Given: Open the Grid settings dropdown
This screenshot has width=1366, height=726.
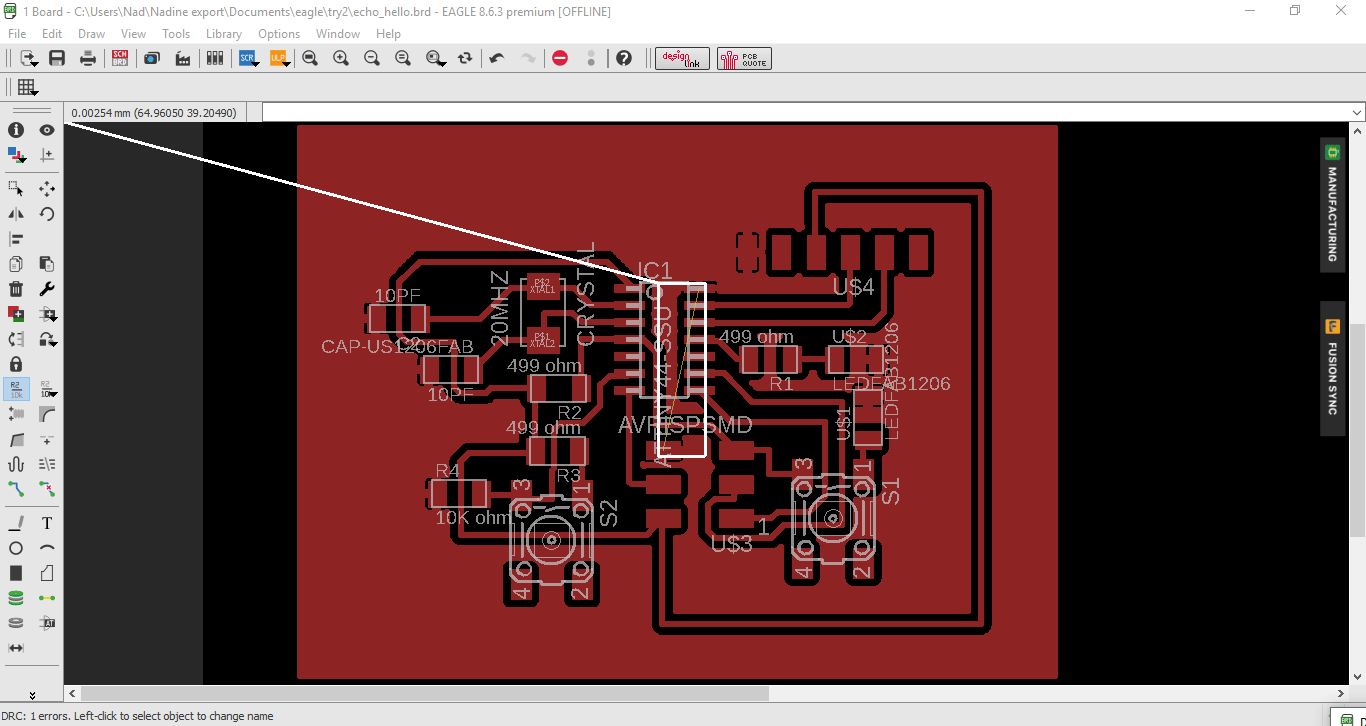Looking at the screenshot, I should tap(28, 87).
